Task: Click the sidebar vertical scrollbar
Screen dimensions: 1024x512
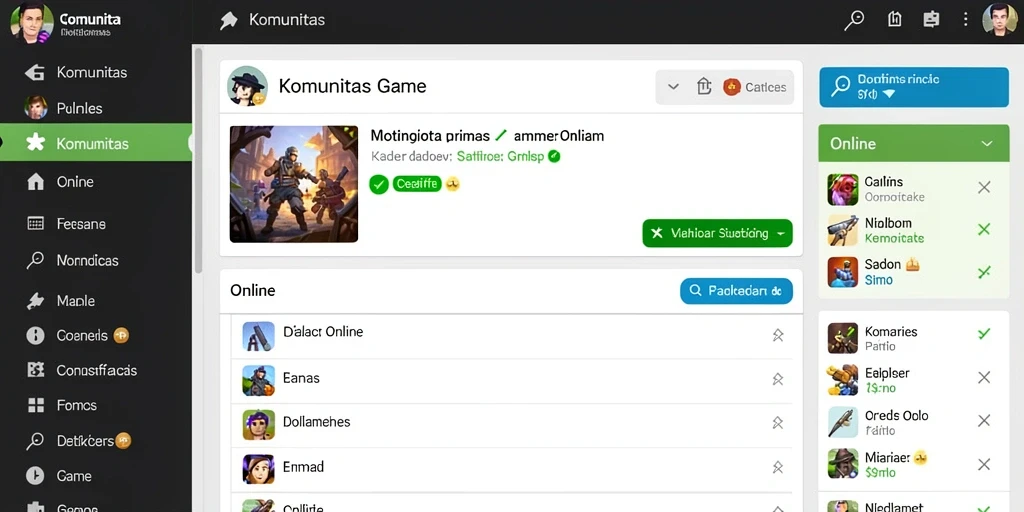Action: pyautogui.click(x=199, y=160)
